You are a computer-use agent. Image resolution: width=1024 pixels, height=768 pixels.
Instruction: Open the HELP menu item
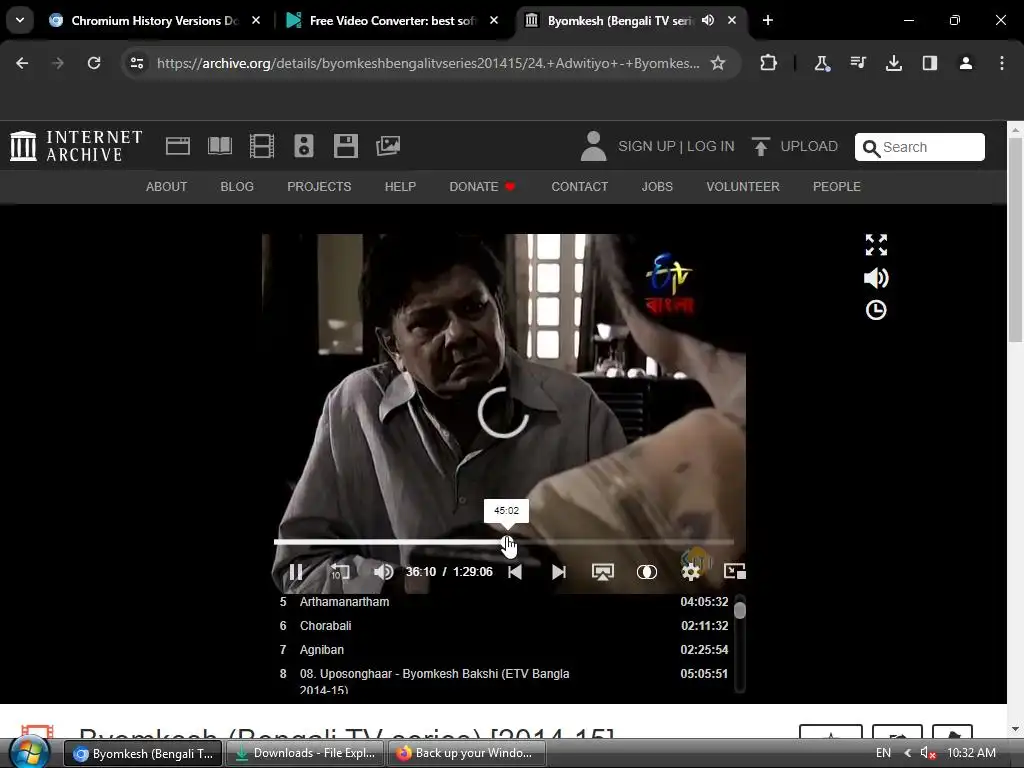point(400,187)
